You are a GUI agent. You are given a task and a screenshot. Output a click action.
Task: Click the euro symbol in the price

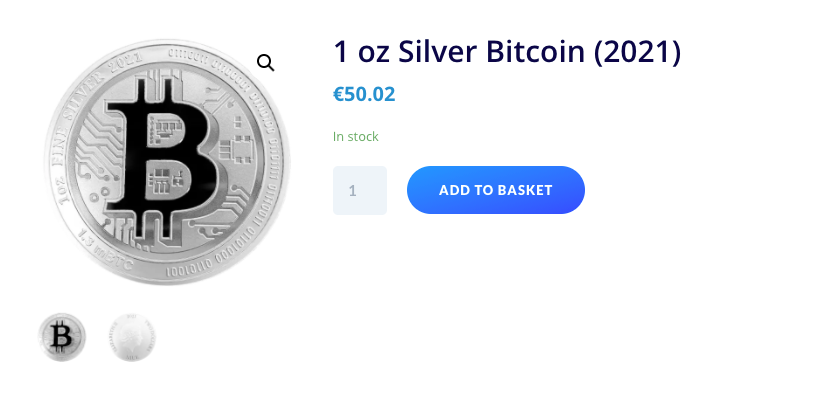[339, 95]
